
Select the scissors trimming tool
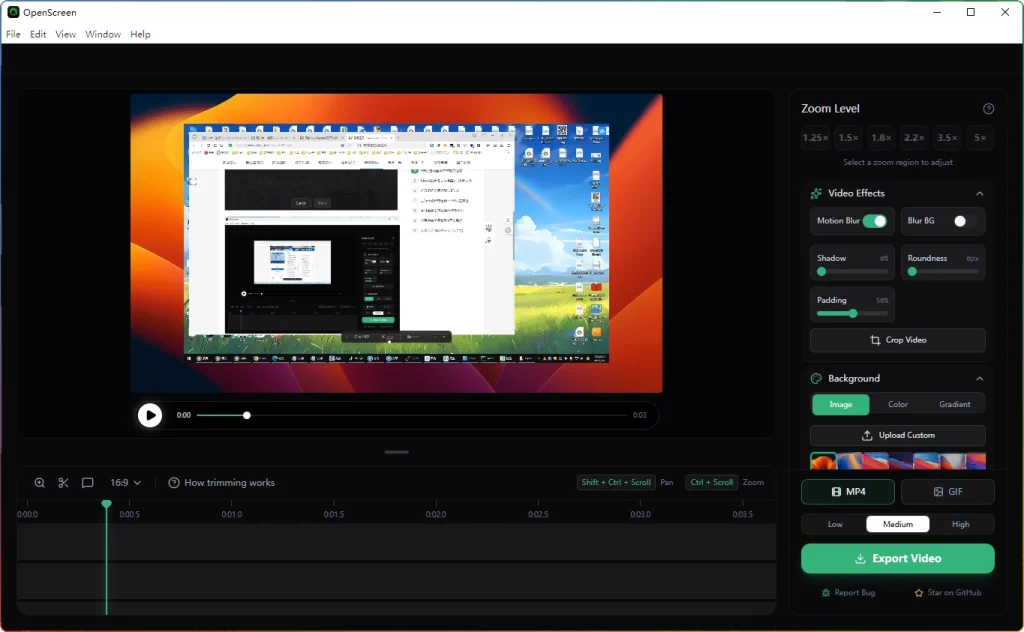pyautogui.click(x=63, y=482)
